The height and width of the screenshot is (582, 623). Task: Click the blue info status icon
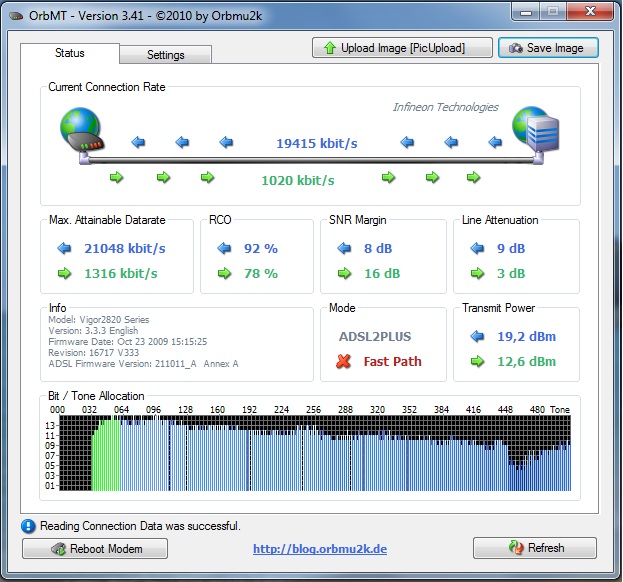click(28, 526)
